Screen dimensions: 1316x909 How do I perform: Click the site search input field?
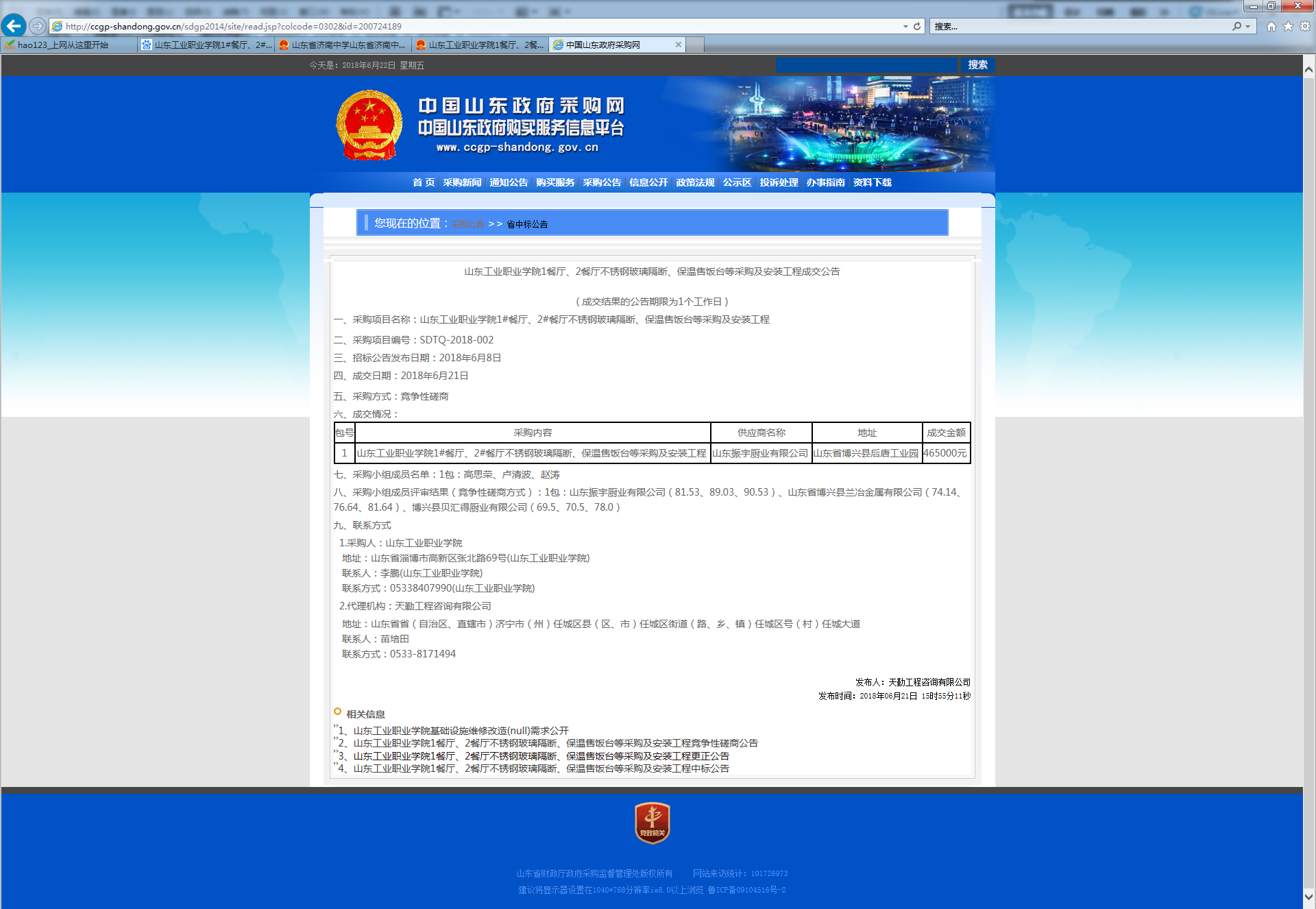click(866, 64)
